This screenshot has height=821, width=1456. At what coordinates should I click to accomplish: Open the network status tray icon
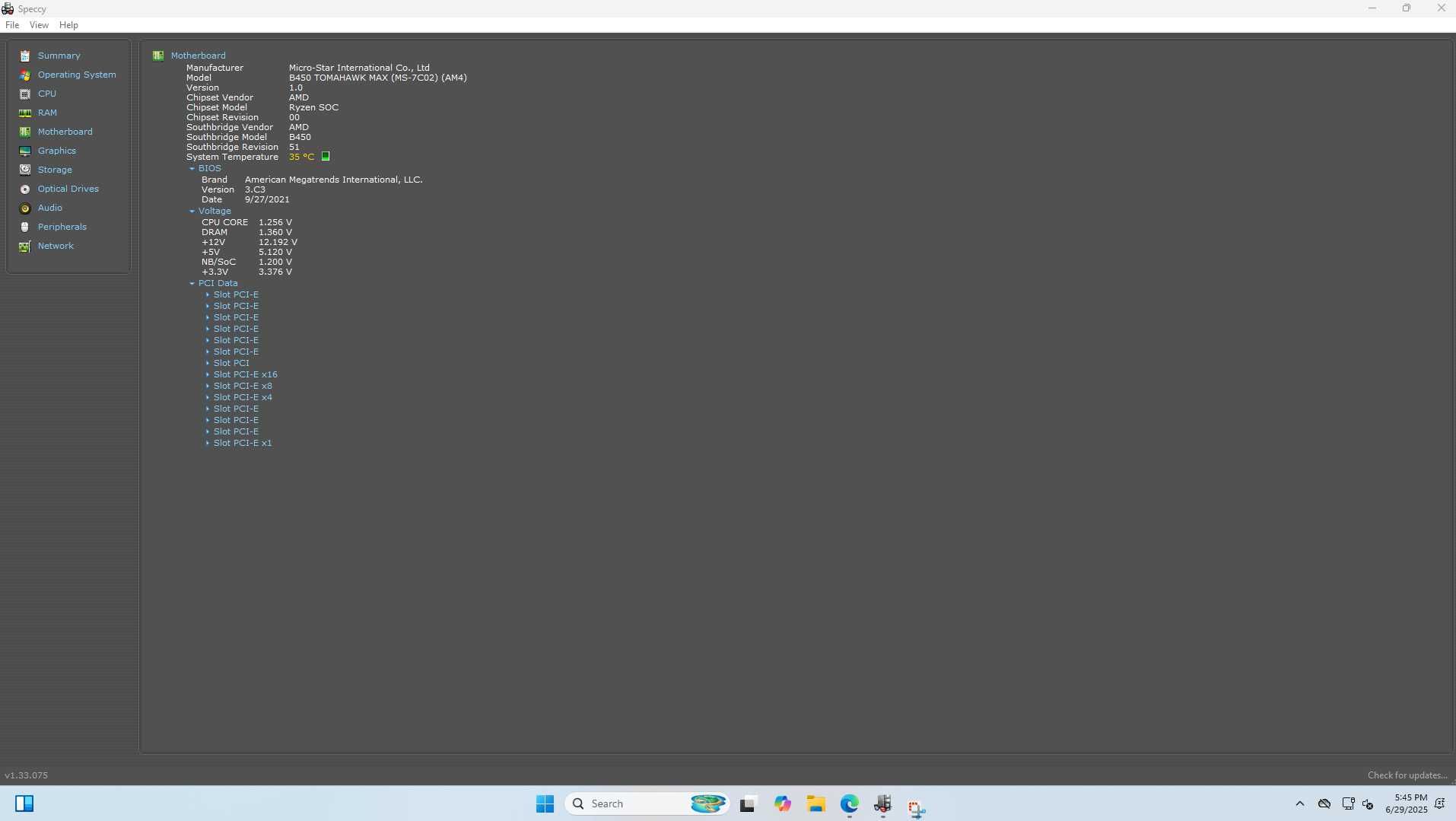(x=1348, y=803)
